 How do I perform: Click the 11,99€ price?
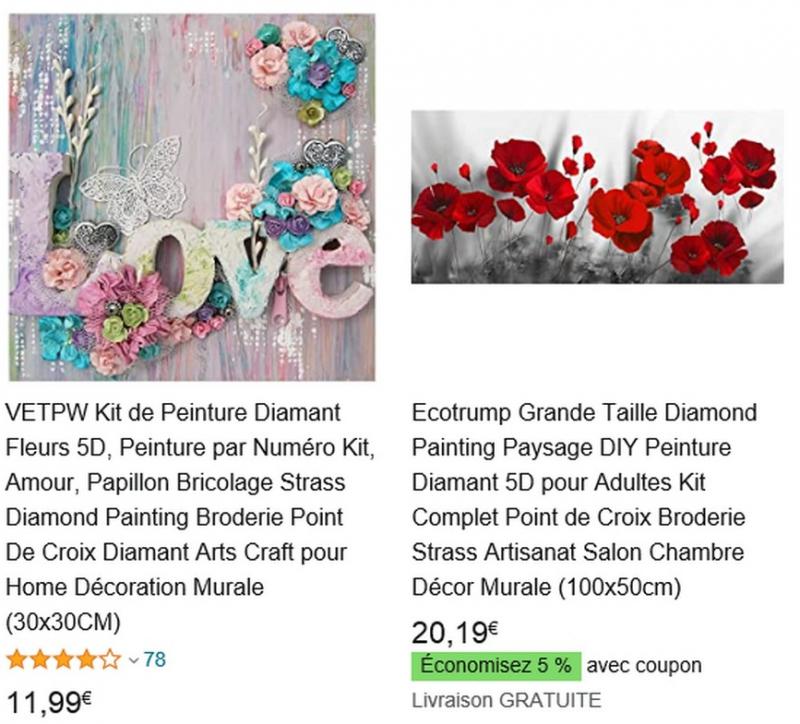pyautogui.click(x=48, y=702)
